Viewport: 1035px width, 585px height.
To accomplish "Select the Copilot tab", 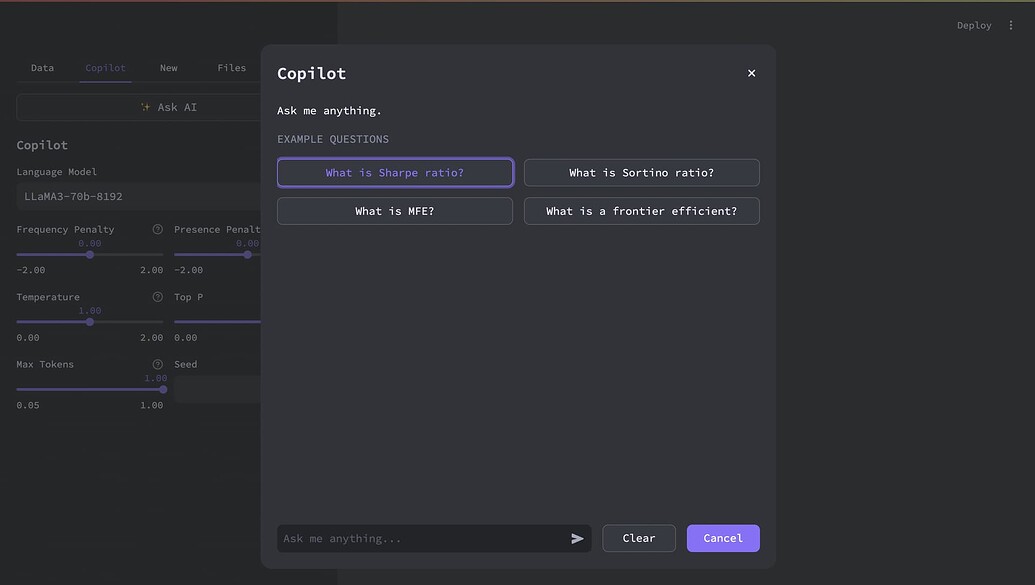I will click(105, 68).
